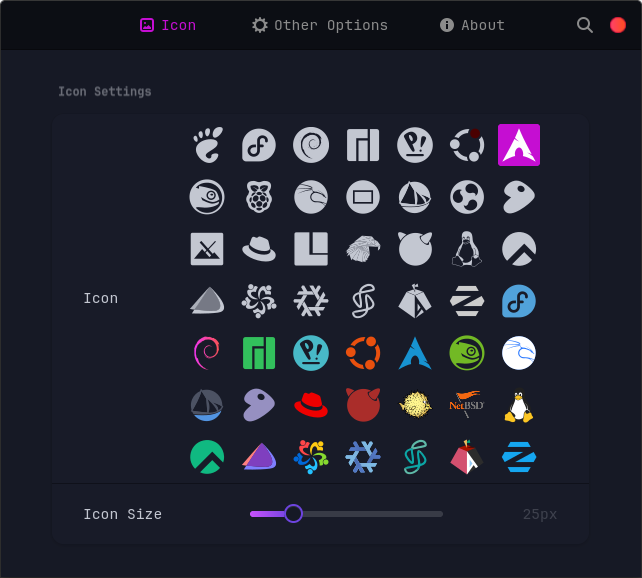642x578 pixels.
Task: Open search with the magnifier icon
Action: coord(585,25)
